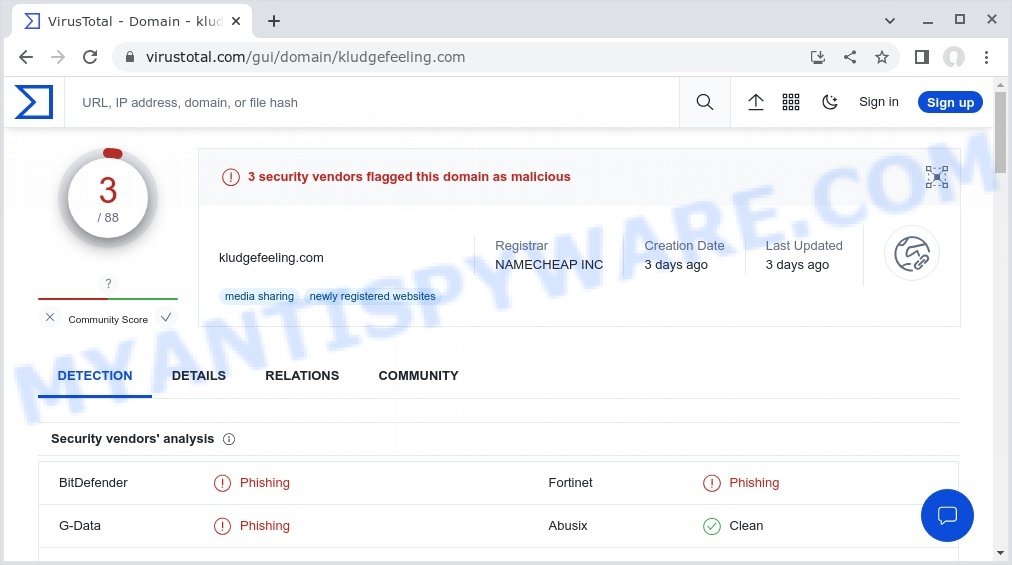
Task: Click BitDefender Phishing warning icon
Action: 222,483
